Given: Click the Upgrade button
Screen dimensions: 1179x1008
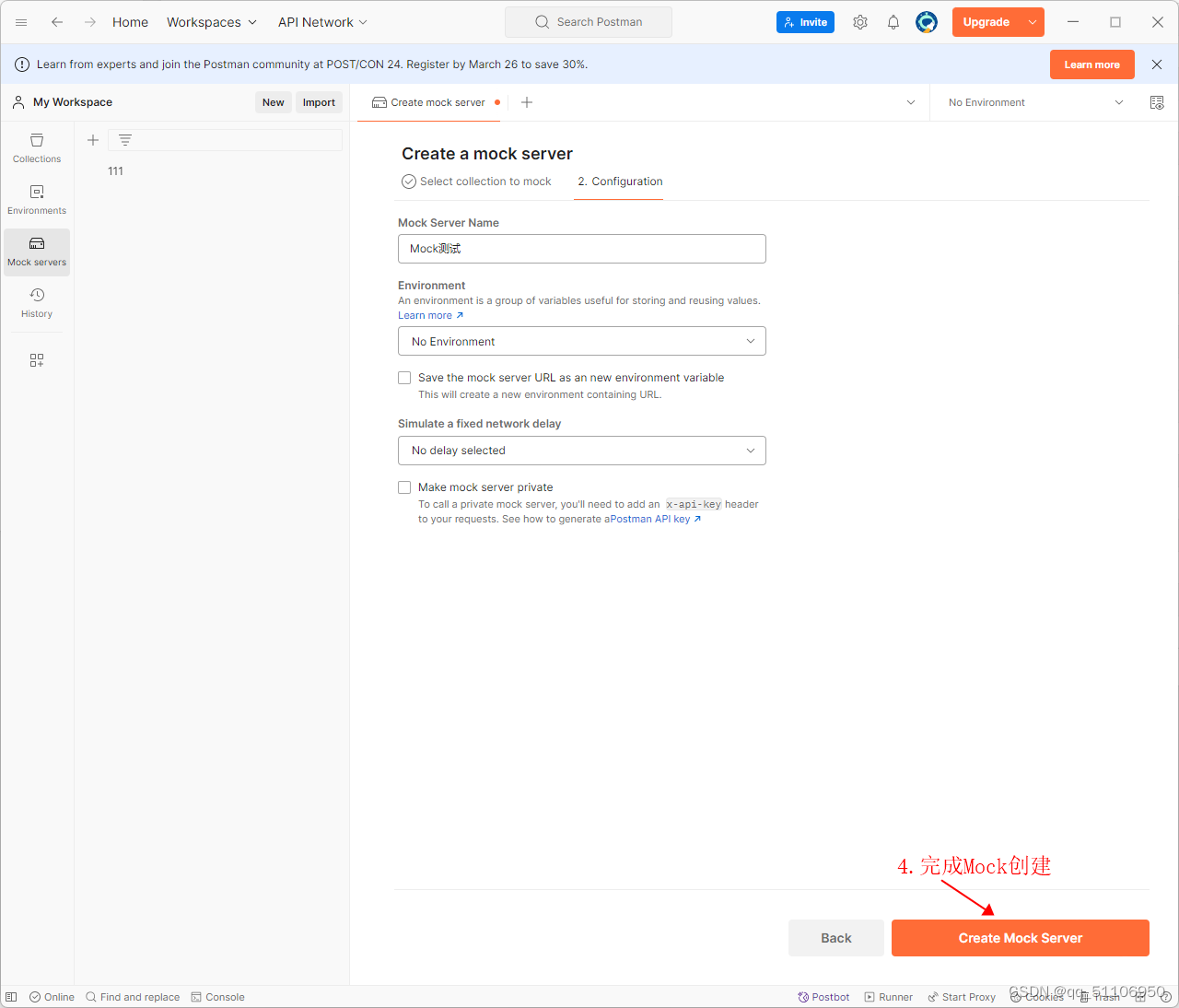Looking at the screenshot, I should [x=986, y=22].
